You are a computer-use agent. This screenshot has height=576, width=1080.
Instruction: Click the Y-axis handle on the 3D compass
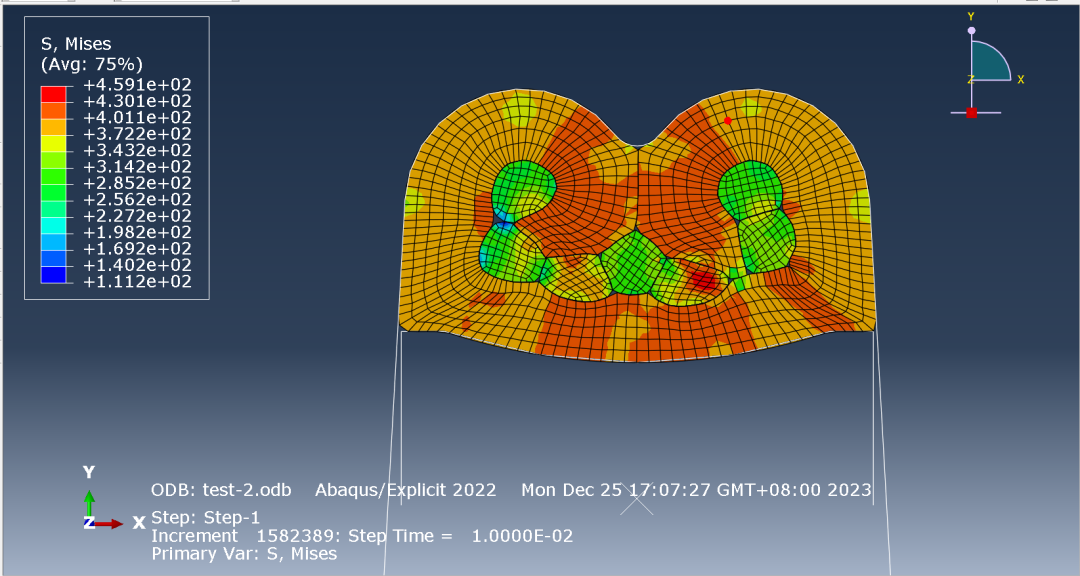point(971,30)
